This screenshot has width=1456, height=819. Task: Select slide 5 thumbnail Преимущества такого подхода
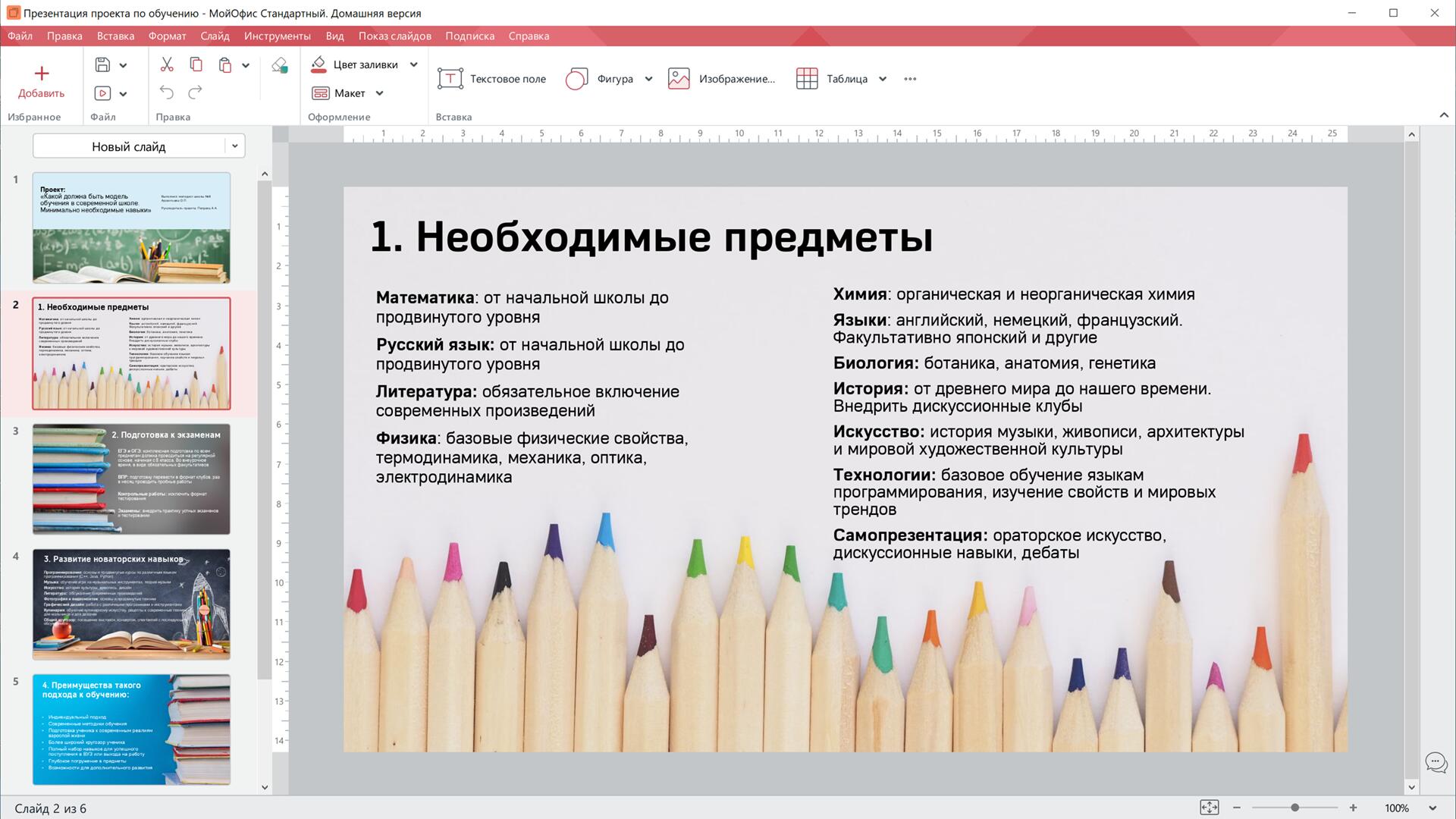(131, 730)
